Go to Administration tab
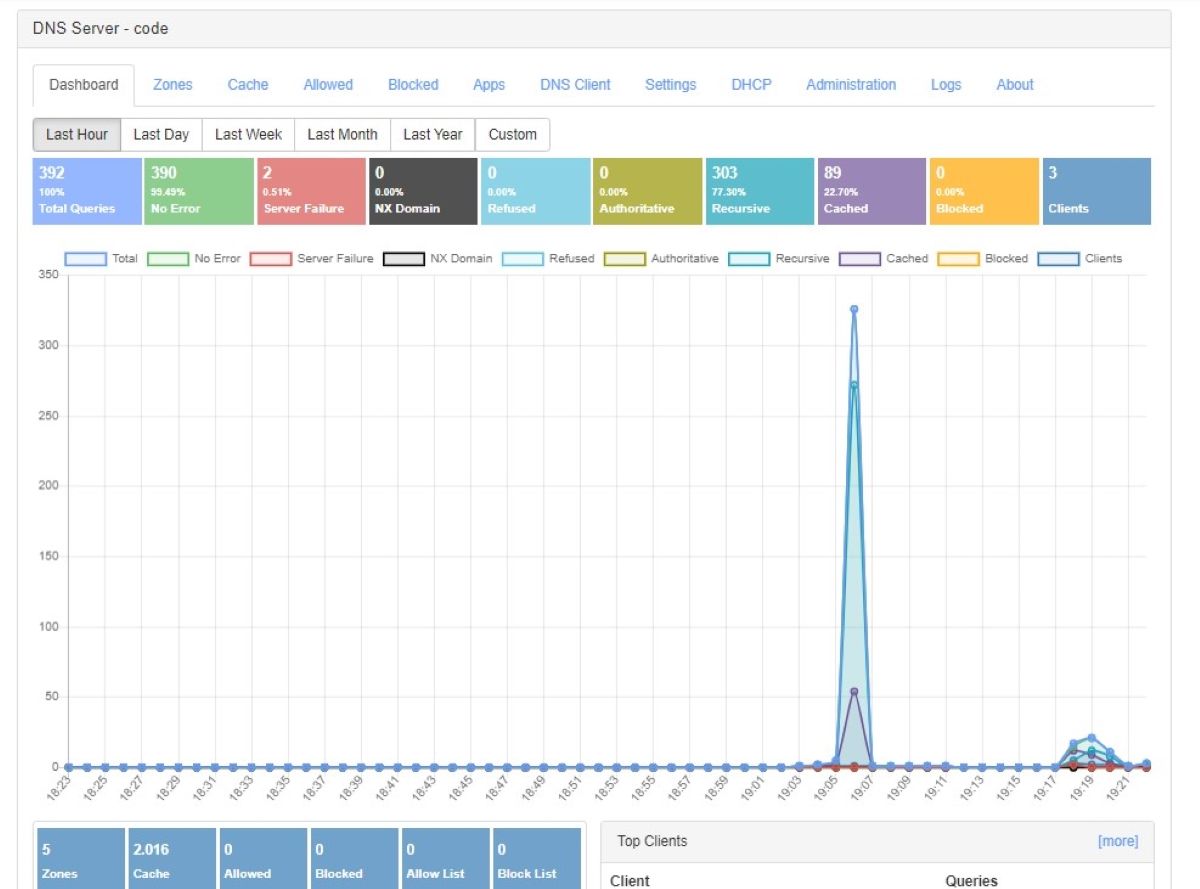Image resolution: width=1200 pixels, height=889 pixels. 851,85
